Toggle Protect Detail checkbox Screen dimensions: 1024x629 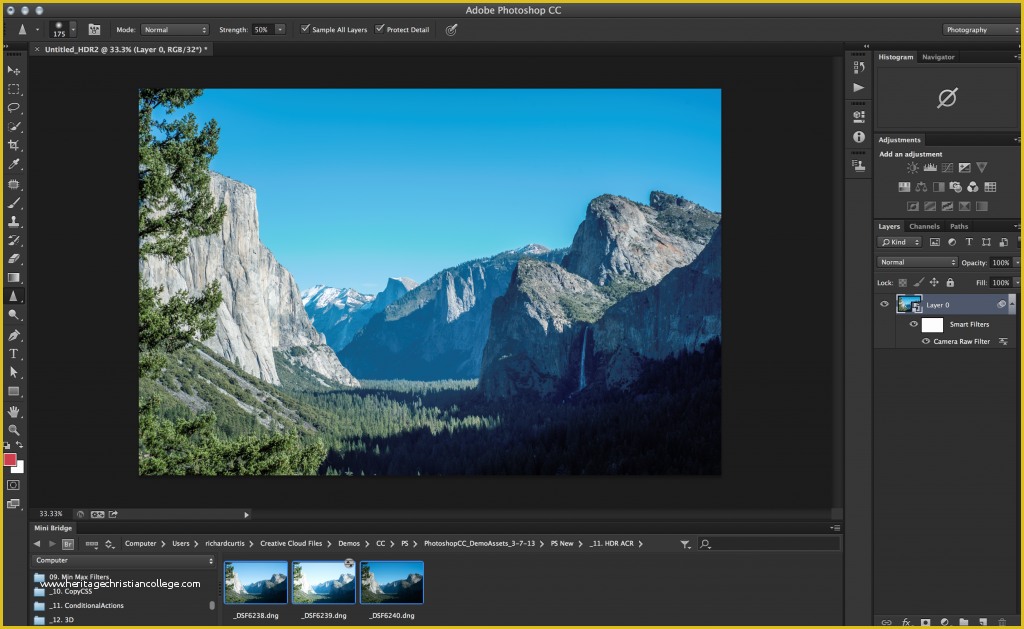(379, 29)
